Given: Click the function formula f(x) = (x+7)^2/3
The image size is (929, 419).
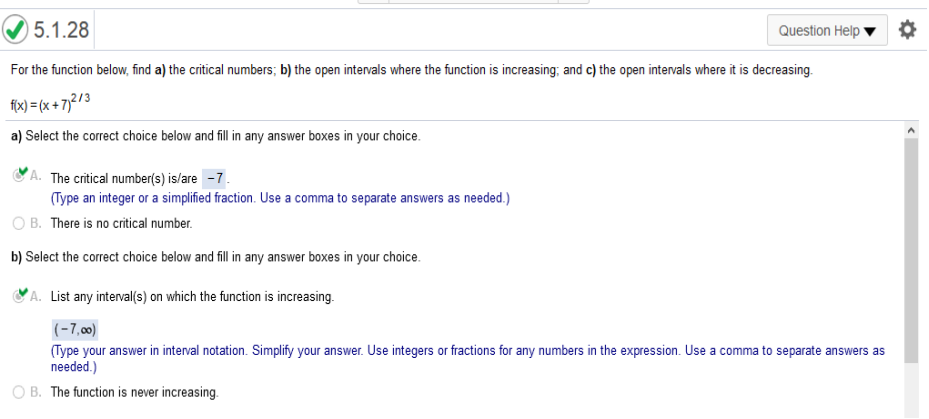Looking at the screenshot, I should click(50, 103).
